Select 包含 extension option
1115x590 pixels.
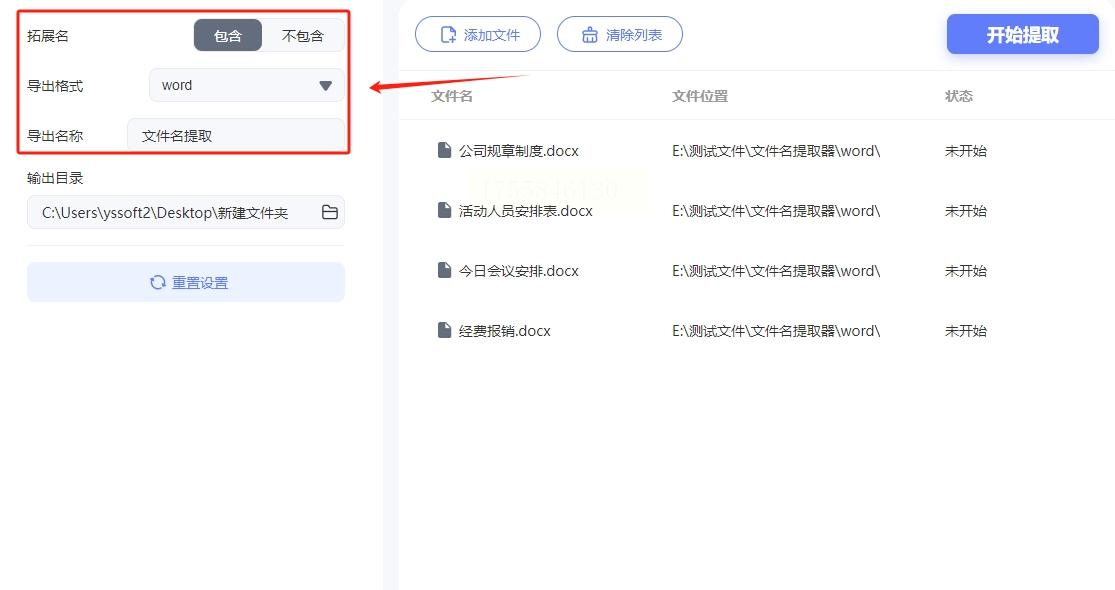(228, 35)
